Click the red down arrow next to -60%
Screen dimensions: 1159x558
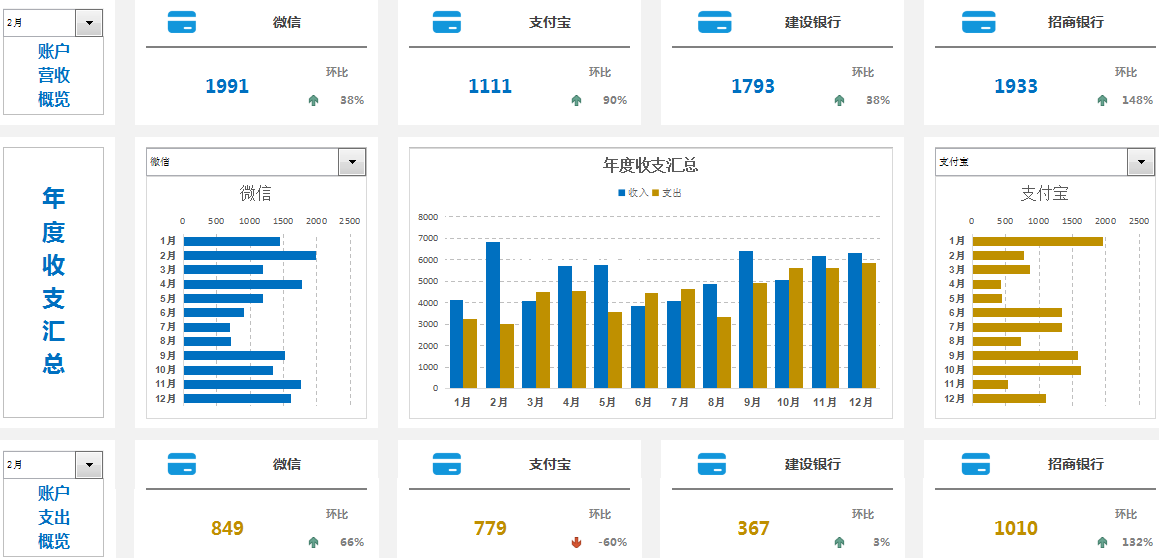coord(576,543)
